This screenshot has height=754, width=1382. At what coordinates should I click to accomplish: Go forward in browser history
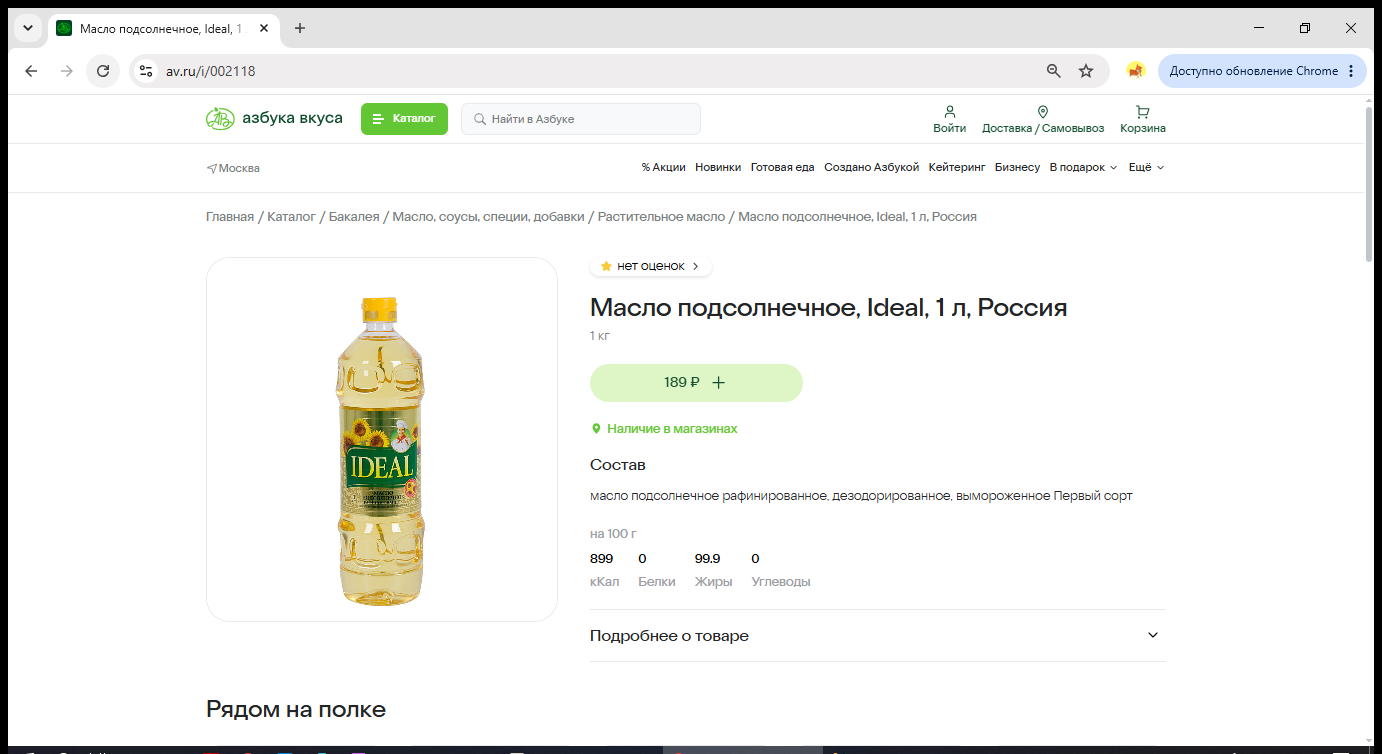(67, 71)
